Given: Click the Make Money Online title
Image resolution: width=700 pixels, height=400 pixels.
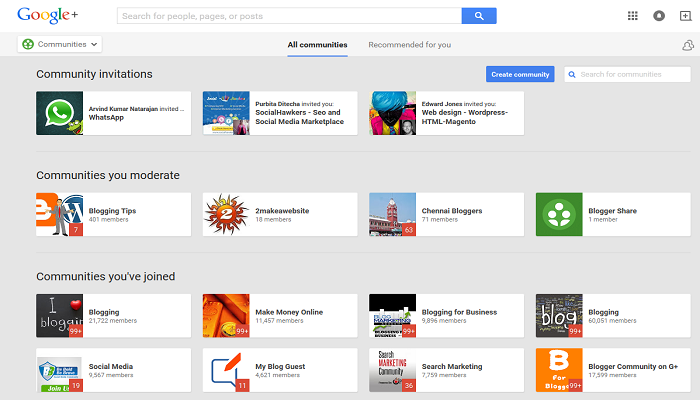Looking at the screenshot, I should pyautogui.click(x=289, y=312).
